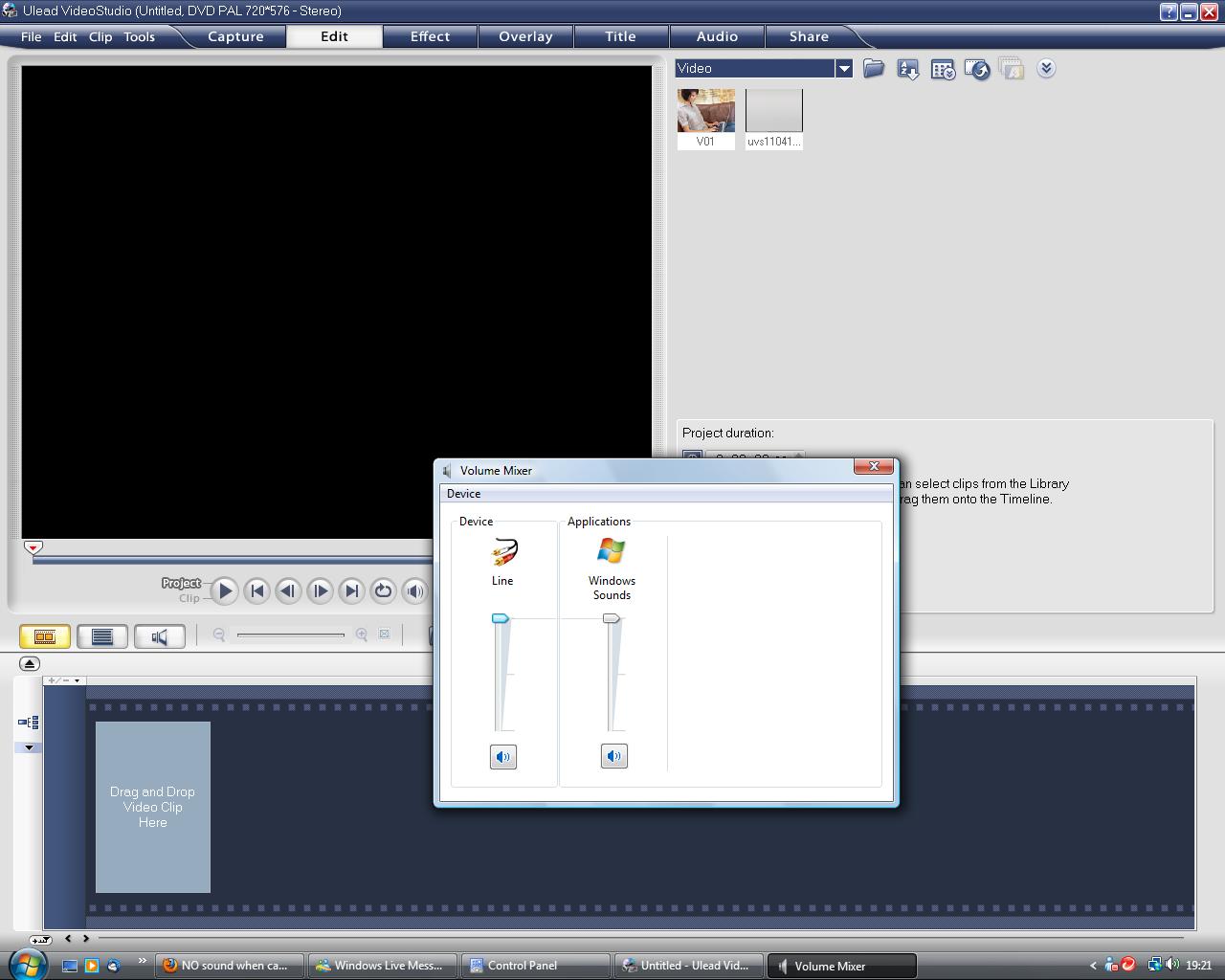Open the Tools menu
Screen dimensions: 1225x980
point(139,36)
